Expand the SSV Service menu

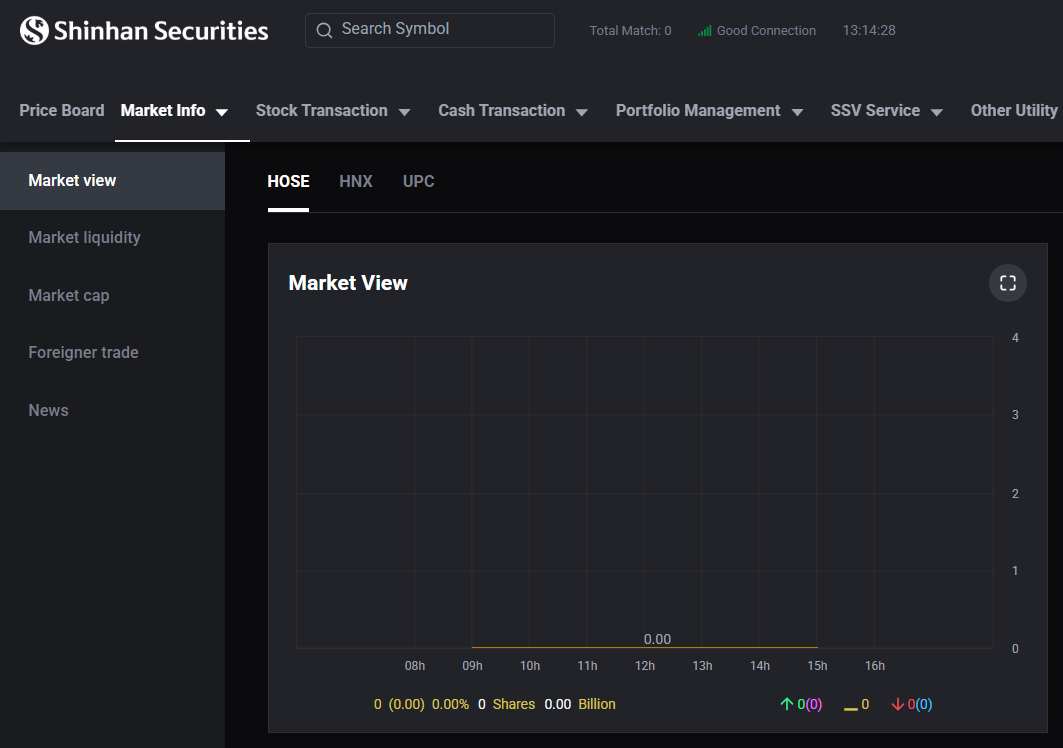click(886, 111)
